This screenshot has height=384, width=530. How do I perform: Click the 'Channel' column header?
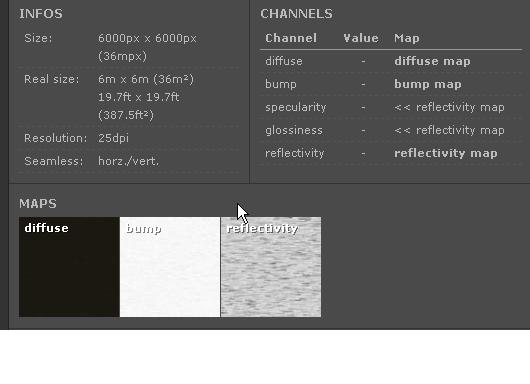click(x=291, y=38)
